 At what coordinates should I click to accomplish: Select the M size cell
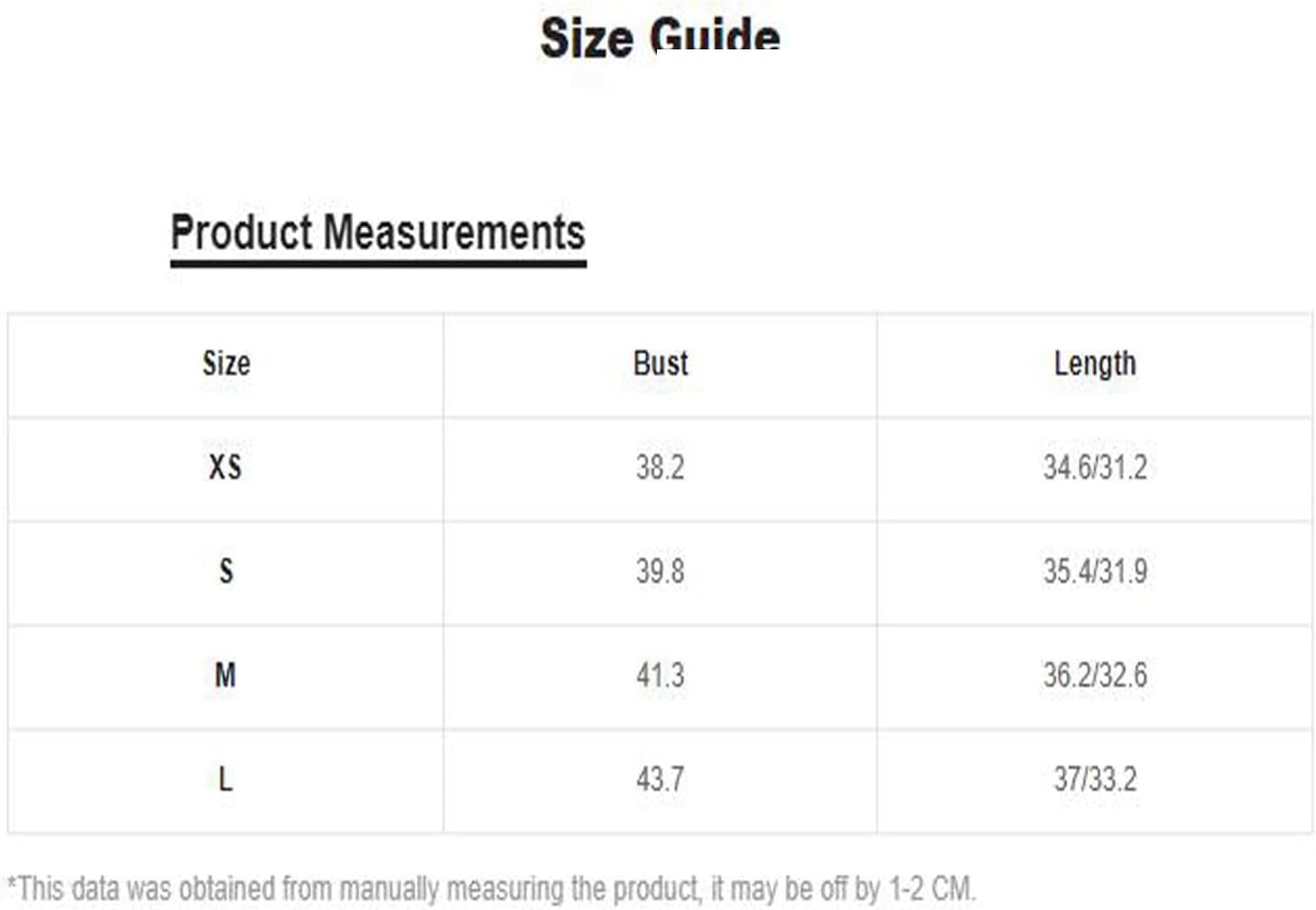(x=226, y=675)
